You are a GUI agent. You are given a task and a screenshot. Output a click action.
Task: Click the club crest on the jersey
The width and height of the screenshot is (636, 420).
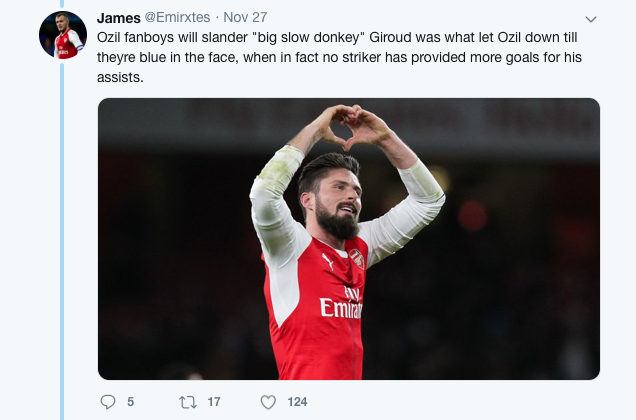click(356, 259)
